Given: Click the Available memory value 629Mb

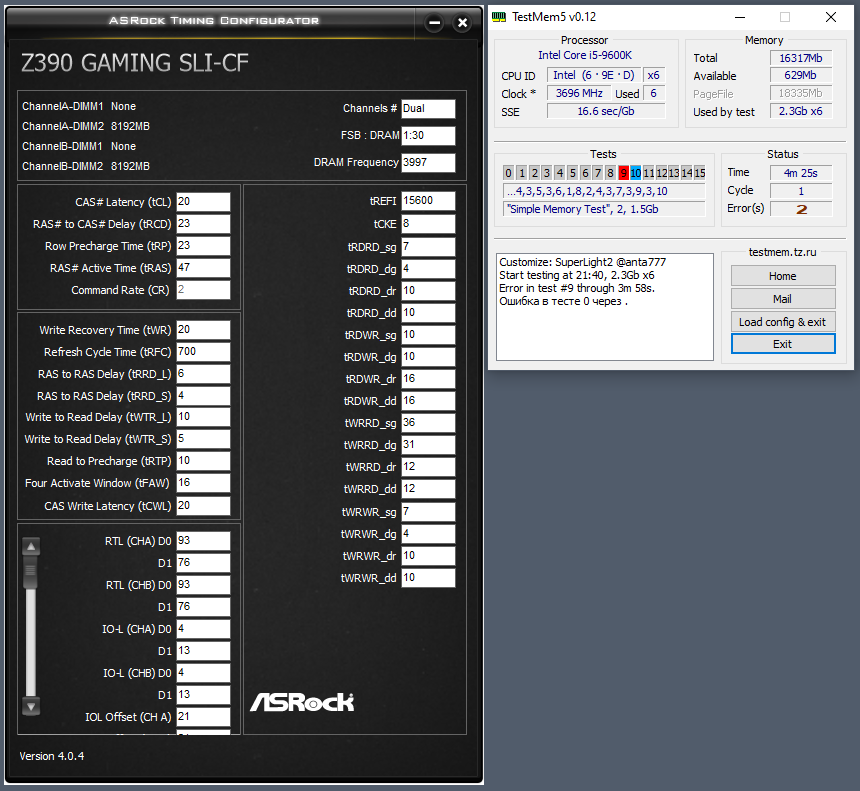Looking at the screenshot, I should coord(801,76).
